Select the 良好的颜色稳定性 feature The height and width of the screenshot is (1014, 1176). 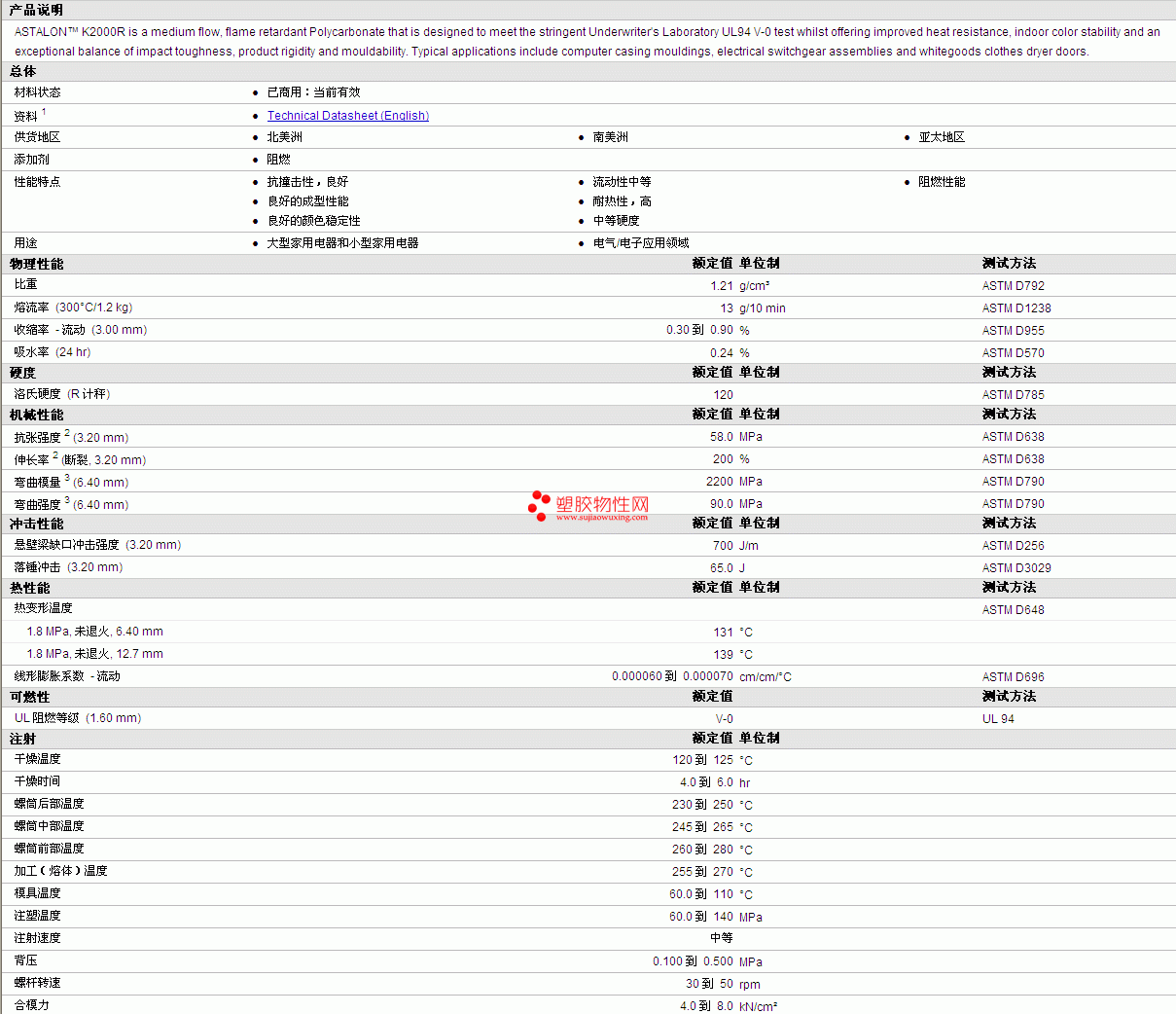313,221
